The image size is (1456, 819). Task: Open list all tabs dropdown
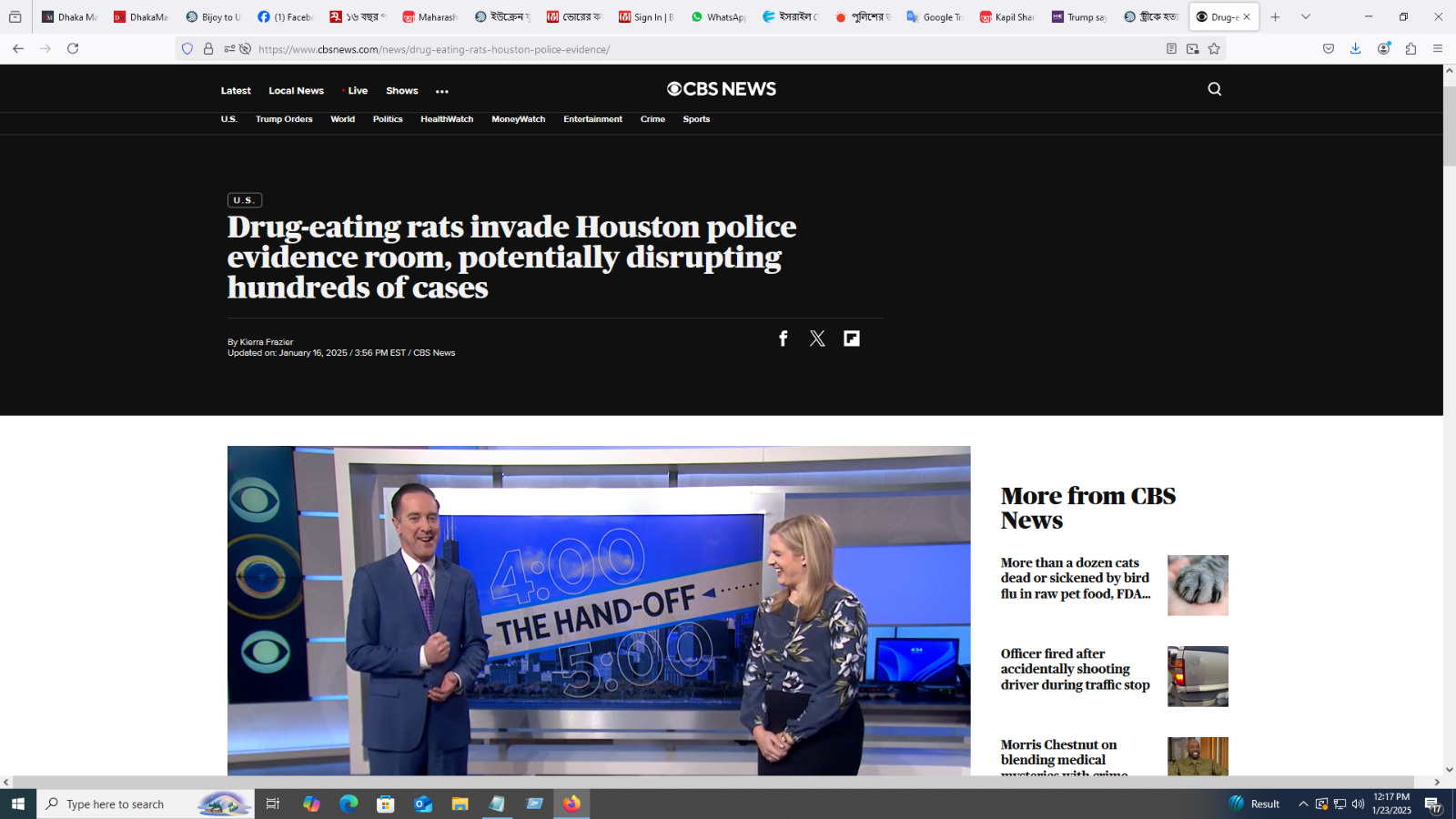[1305, 17]
